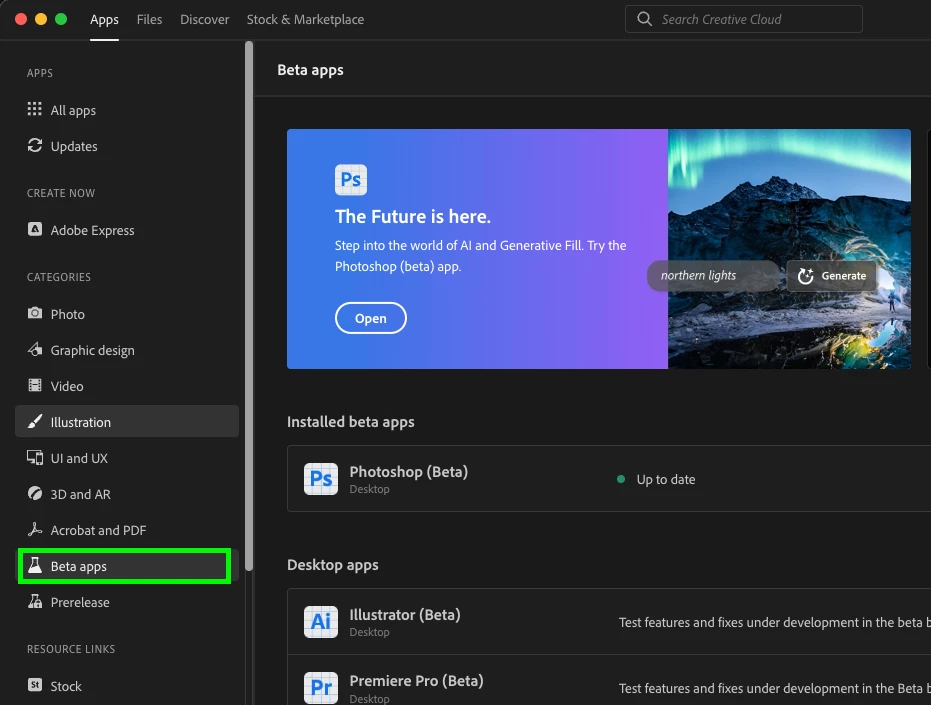Select the 3D and AR category
This screenshot has height=705, width=931.
click(126, 494)
